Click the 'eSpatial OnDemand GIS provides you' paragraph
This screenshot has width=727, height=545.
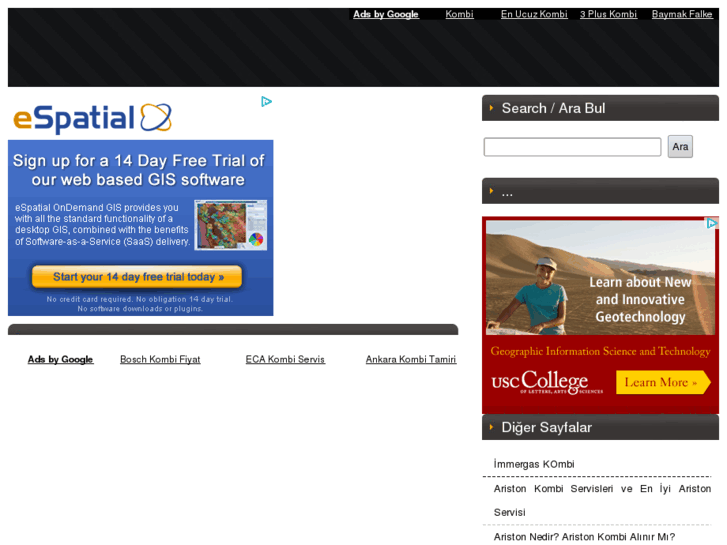[x=102, y=224]
